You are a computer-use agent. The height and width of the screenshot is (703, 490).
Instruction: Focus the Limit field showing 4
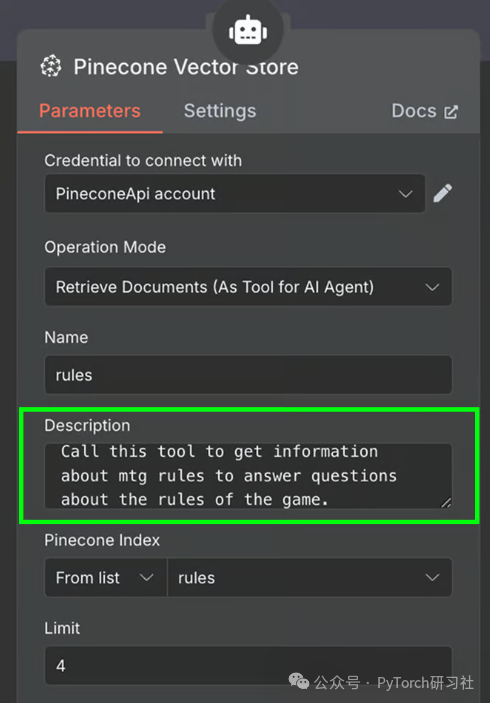click(248, 665)
